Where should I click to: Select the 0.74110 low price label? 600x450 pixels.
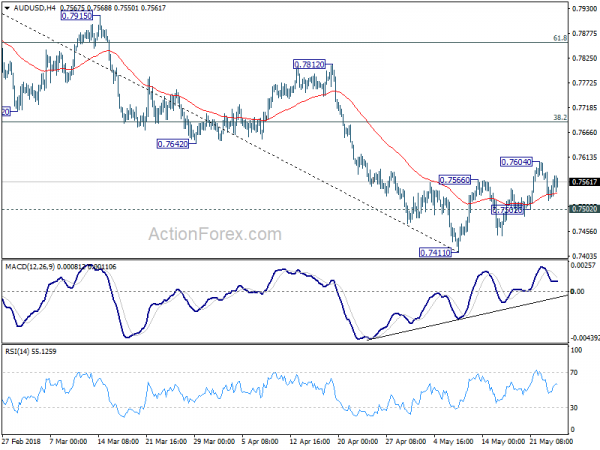(435, 253)
